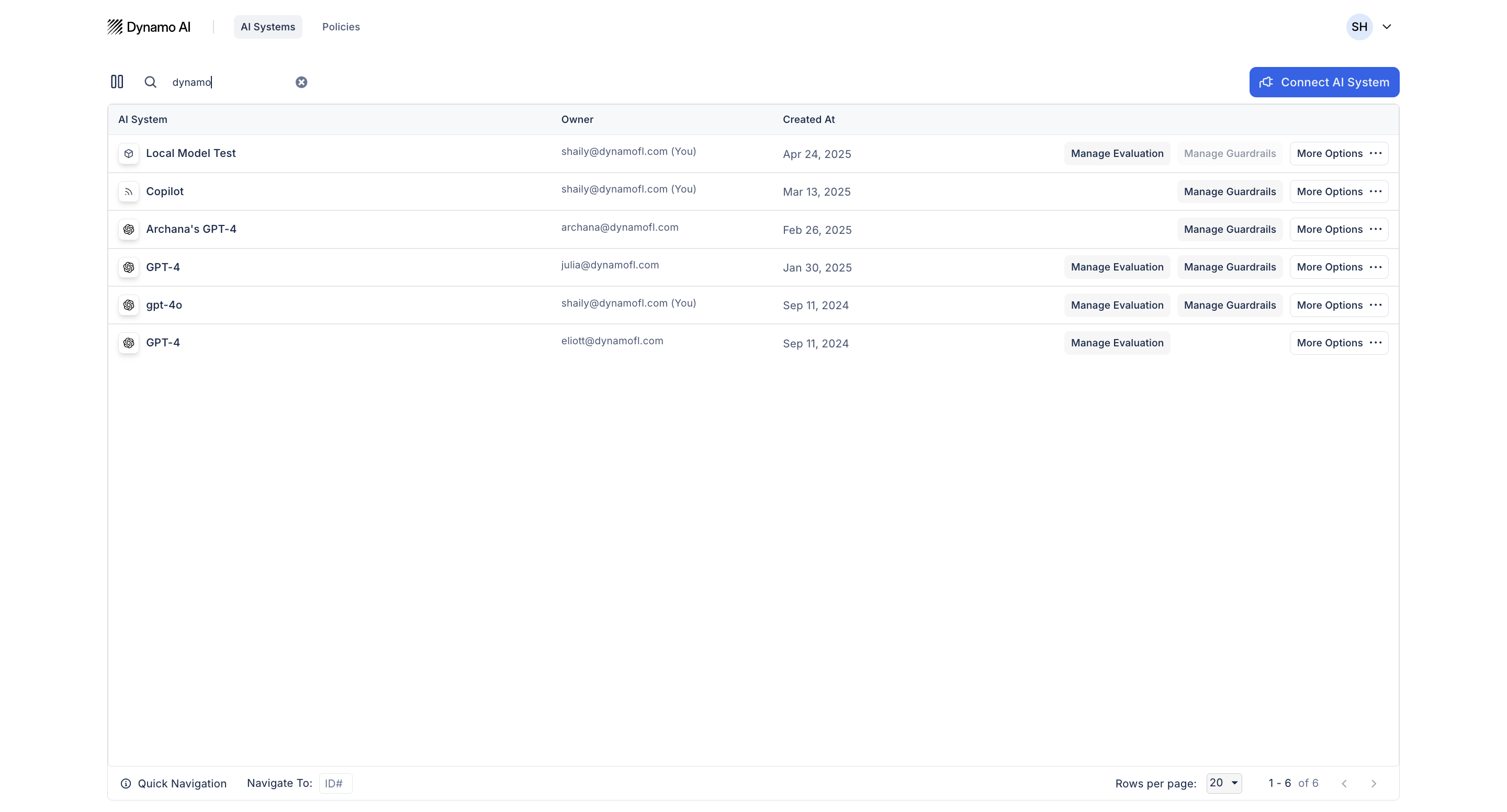
Task: Open the gpt-4o system name
Action: coord(164,305)
